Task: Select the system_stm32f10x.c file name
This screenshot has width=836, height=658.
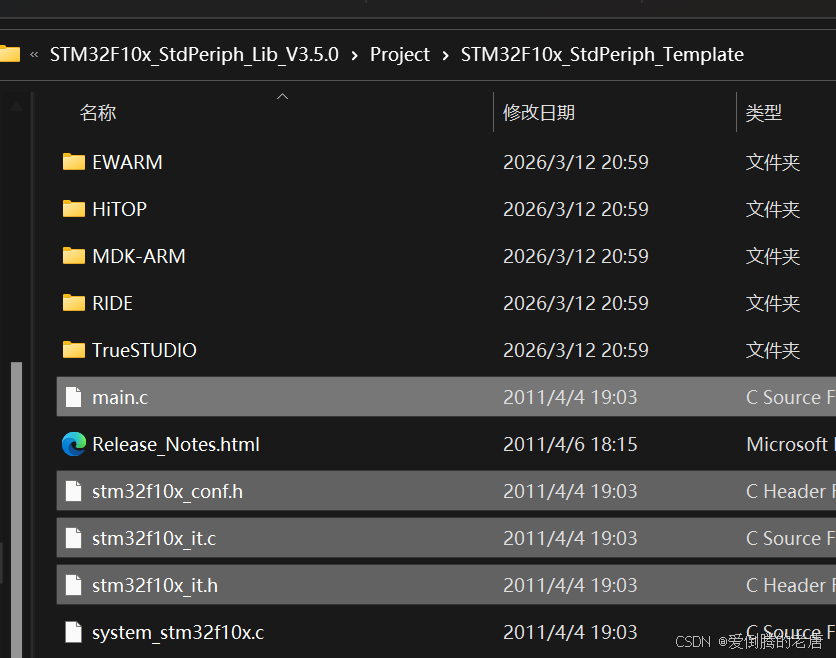Action: pyautogui.click(x=178, y=632)
